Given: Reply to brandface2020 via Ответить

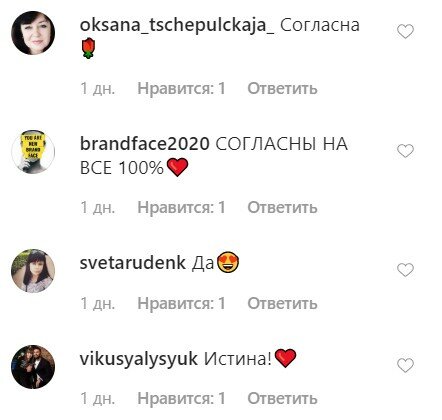Looking at the screenshot, I should click(x=282, y=208).
